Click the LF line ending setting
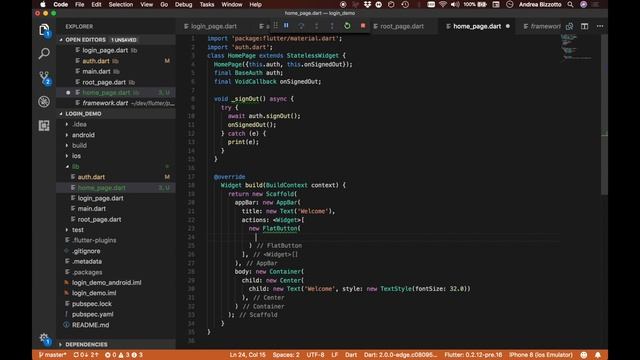The image size is (640, 360). pos(334,355)
